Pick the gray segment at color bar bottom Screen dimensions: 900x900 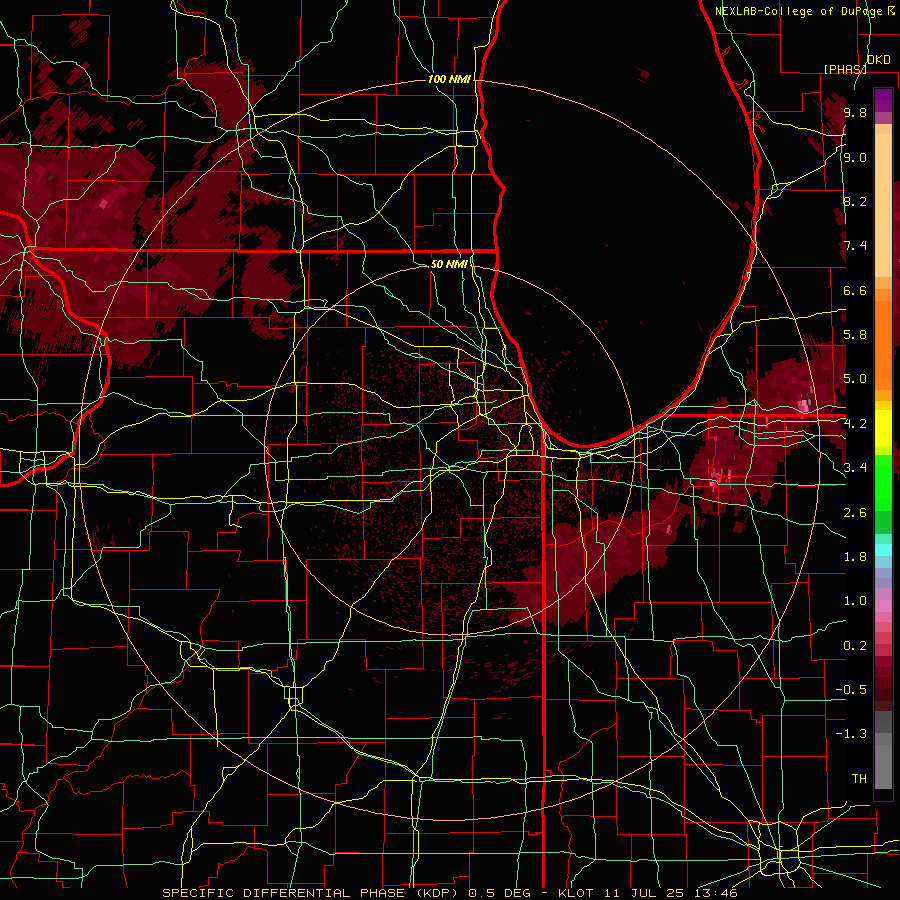tap(883, 750)
